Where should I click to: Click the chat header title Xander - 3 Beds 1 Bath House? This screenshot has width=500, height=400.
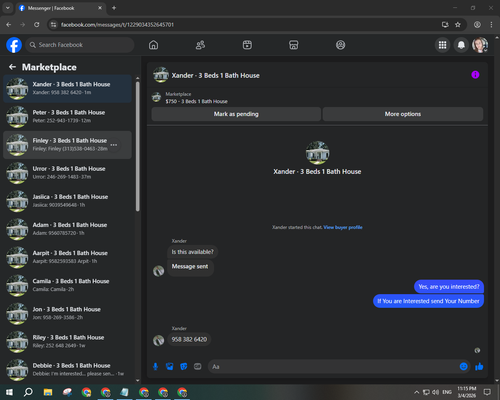(215, 76)
